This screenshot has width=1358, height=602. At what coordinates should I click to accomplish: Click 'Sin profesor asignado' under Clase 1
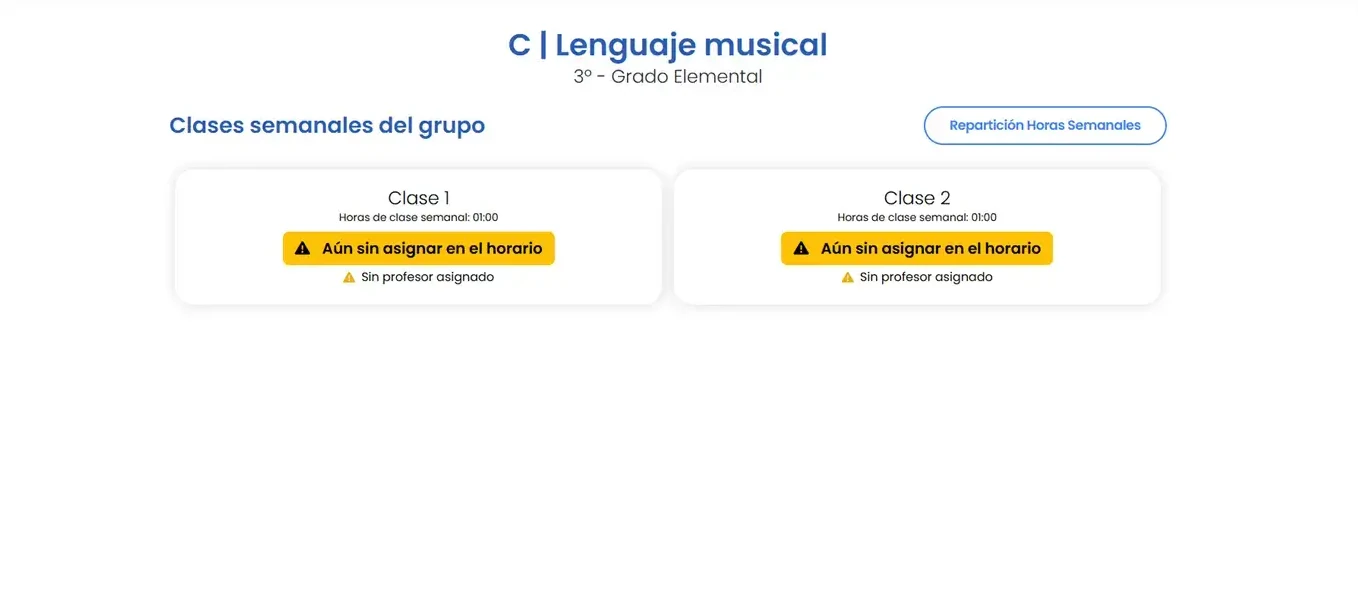click(426, 277)
